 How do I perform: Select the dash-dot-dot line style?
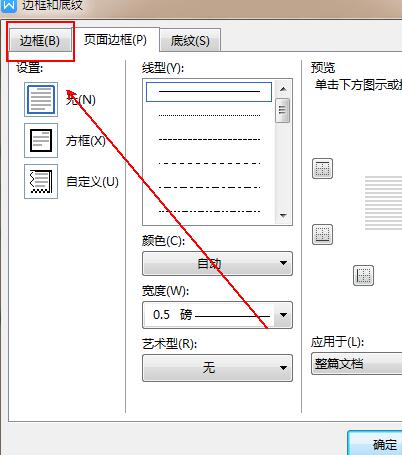tap(209, 211)
